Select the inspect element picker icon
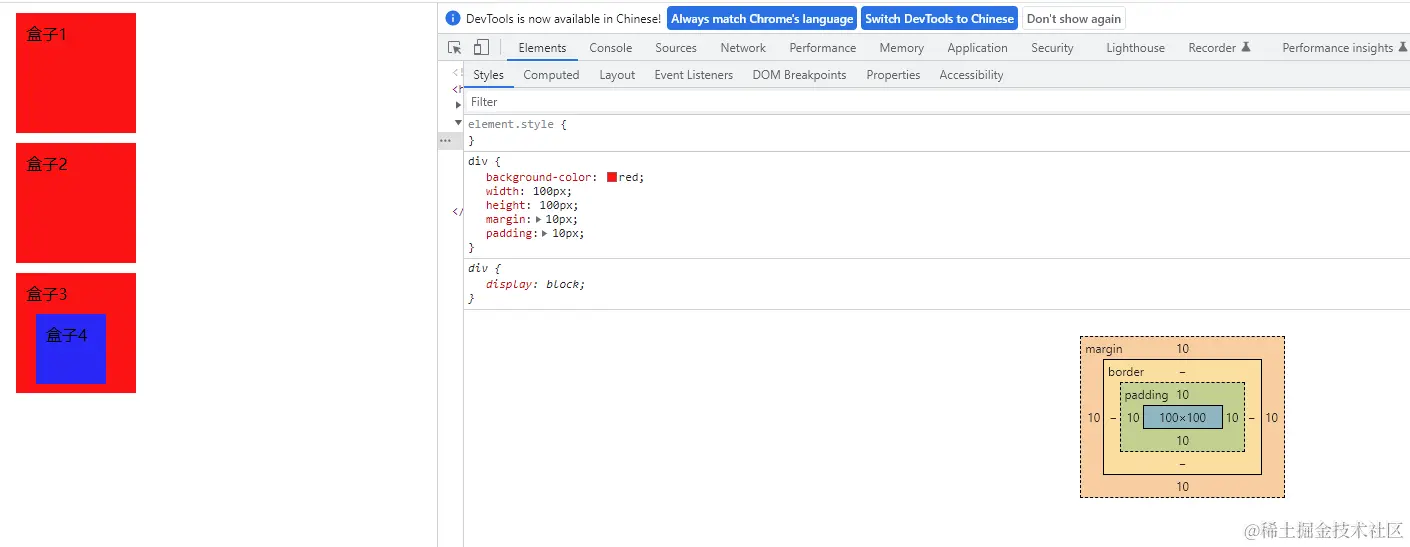1410x547 pixels. pos(455,48)
